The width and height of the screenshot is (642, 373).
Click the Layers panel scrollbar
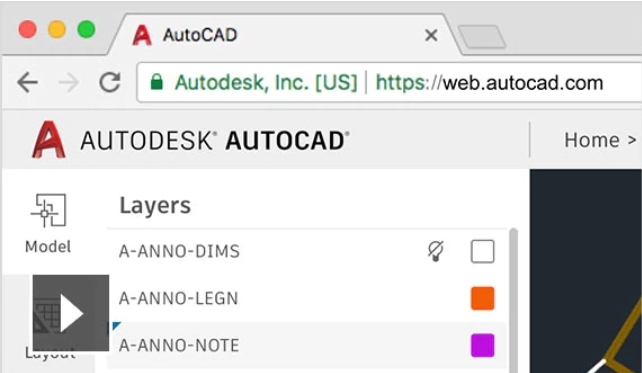pos(513,301)
